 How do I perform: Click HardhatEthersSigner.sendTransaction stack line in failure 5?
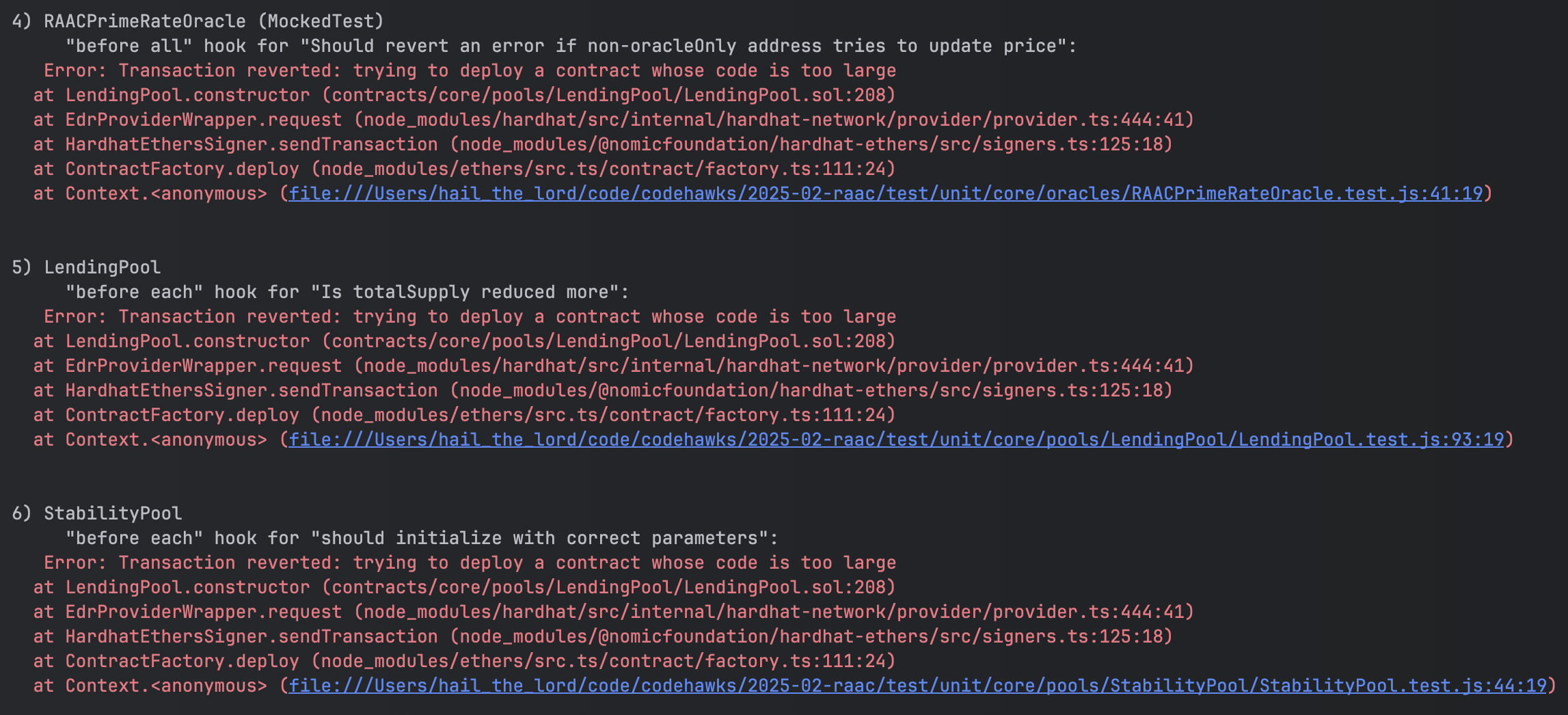(x=603, y=391)
